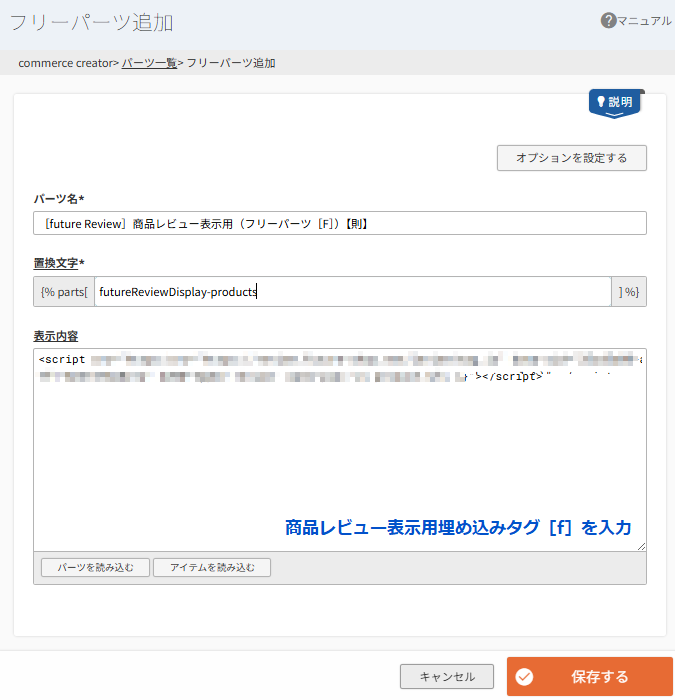Screen dimensions: 675x700
Task: Click the オプションを設定する button
Action: 571,158
